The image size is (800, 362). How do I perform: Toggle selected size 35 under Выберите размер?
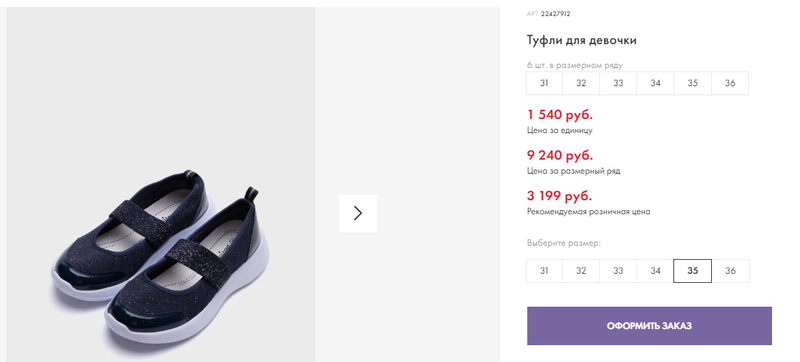point(692,271)
